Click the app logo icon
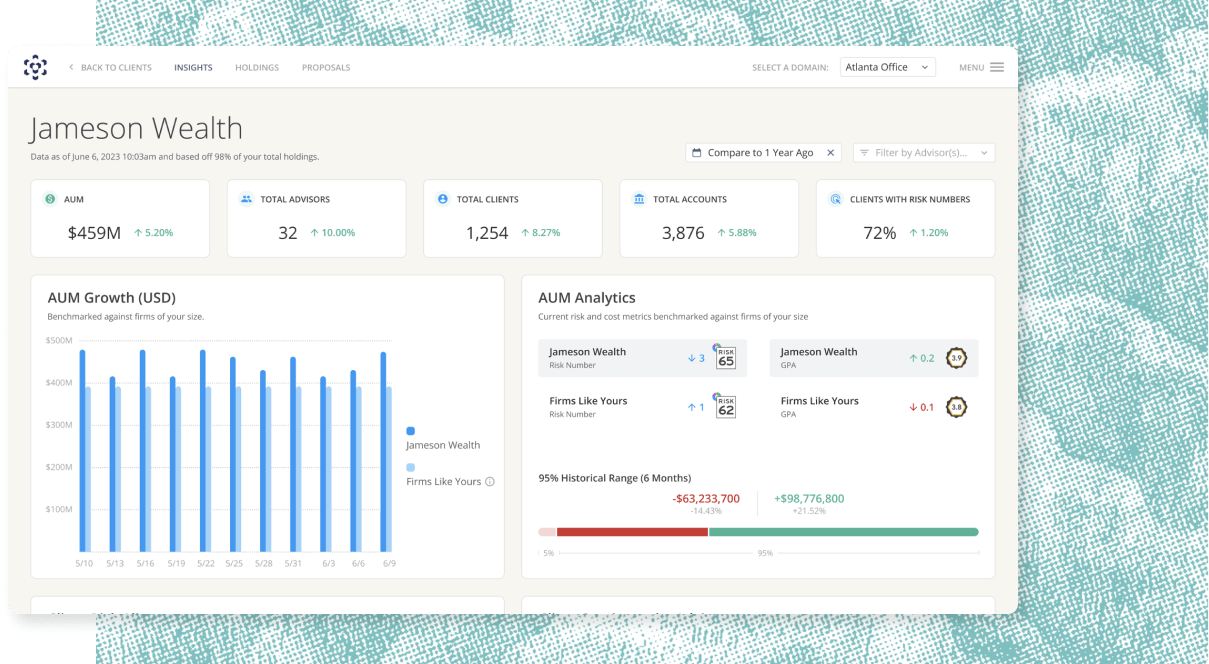The height and width of the screenshot is (664, 1209). click(35, 68)
